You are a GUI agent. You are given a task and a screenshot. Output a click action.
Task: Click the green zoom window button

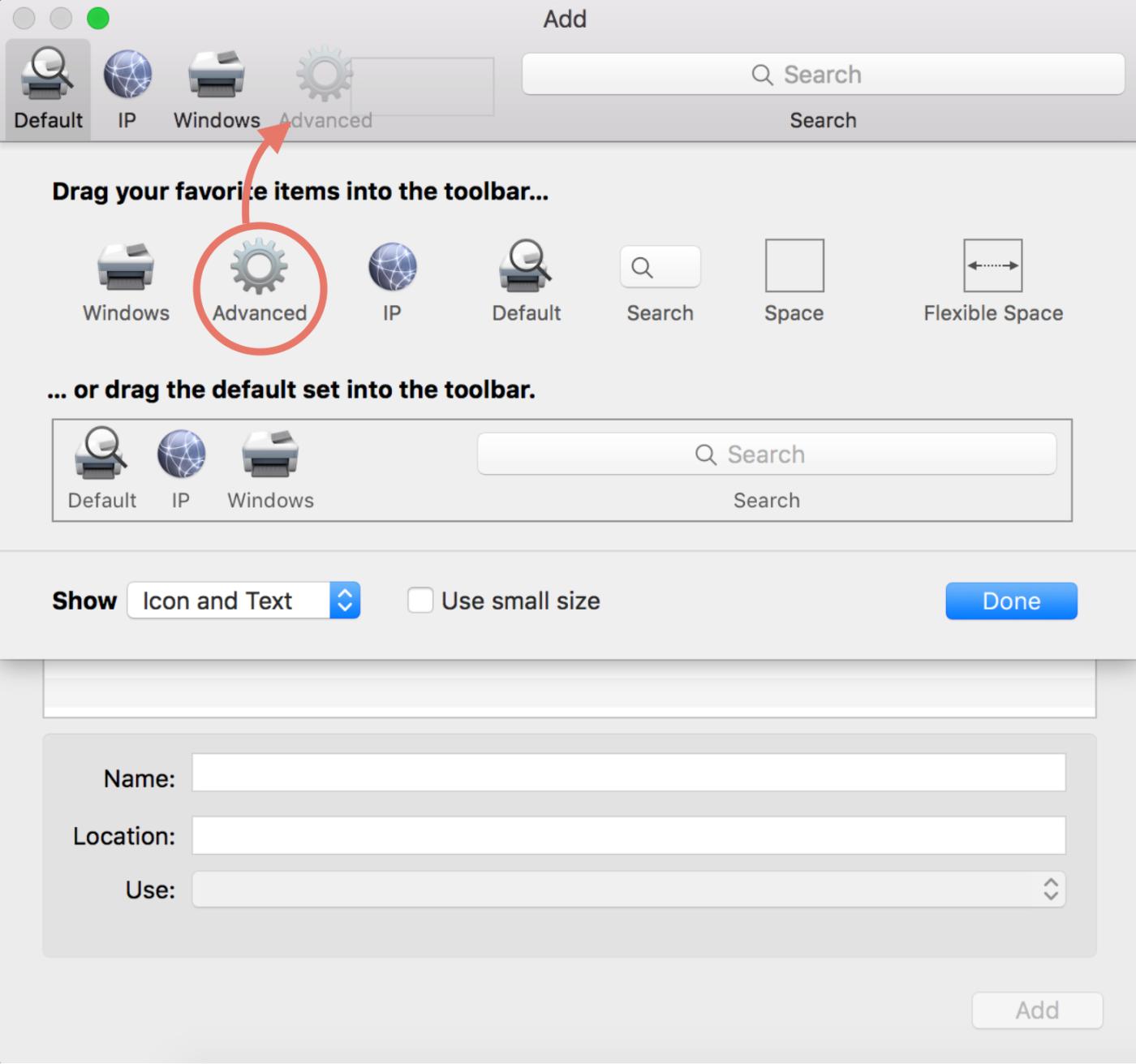98,18
